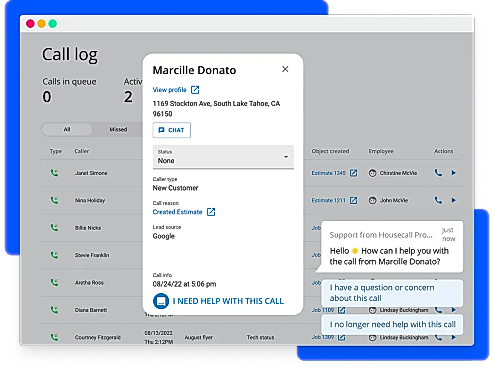The height and width of the screenshot is (368, 494).
Task: Call back Nina Holiday with phone icon
Action: point(438,200)
